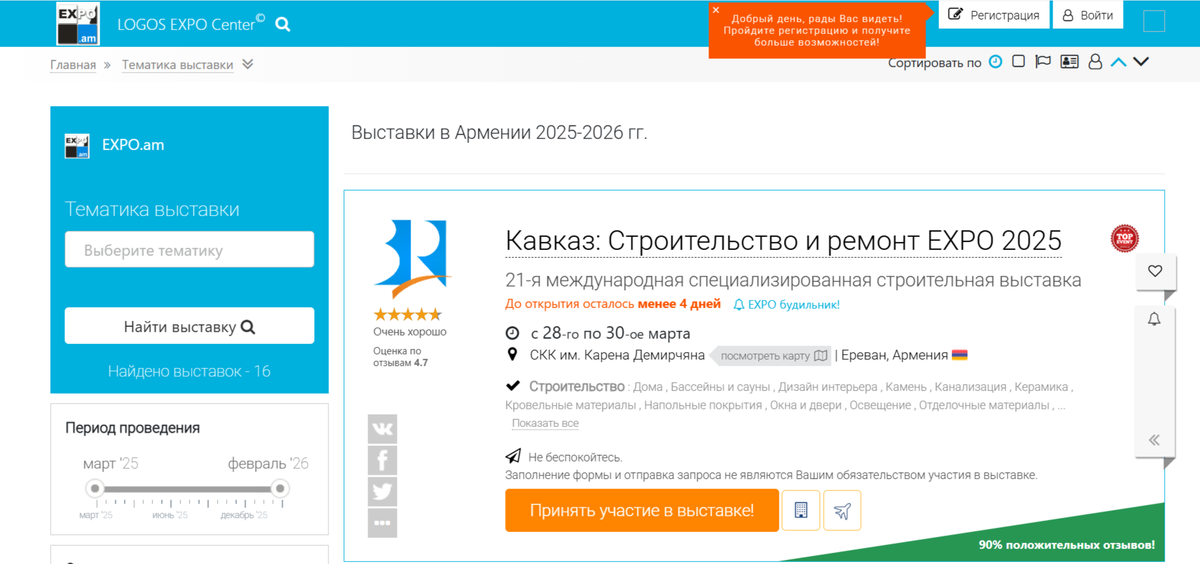Click the five-star rating row
The width and height of the screenshot is (1200, 564).
click(x=407, y=315)
